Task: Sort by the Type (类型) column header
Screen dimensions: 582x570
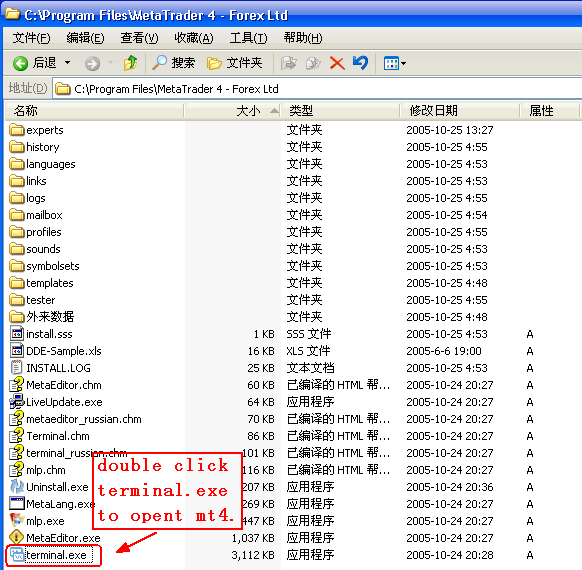Action: pos(340,111)
